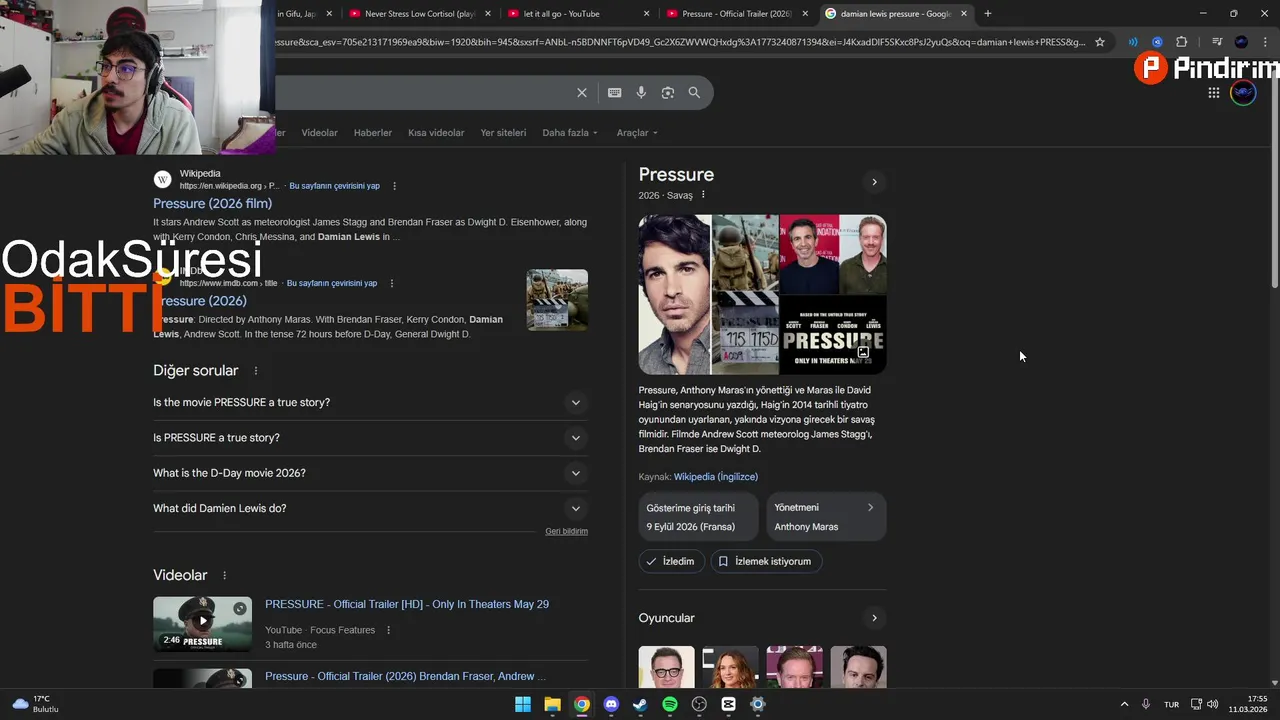Bookmark this page with the star
The image size is (1280, 720).
(x=1100, y=42)
